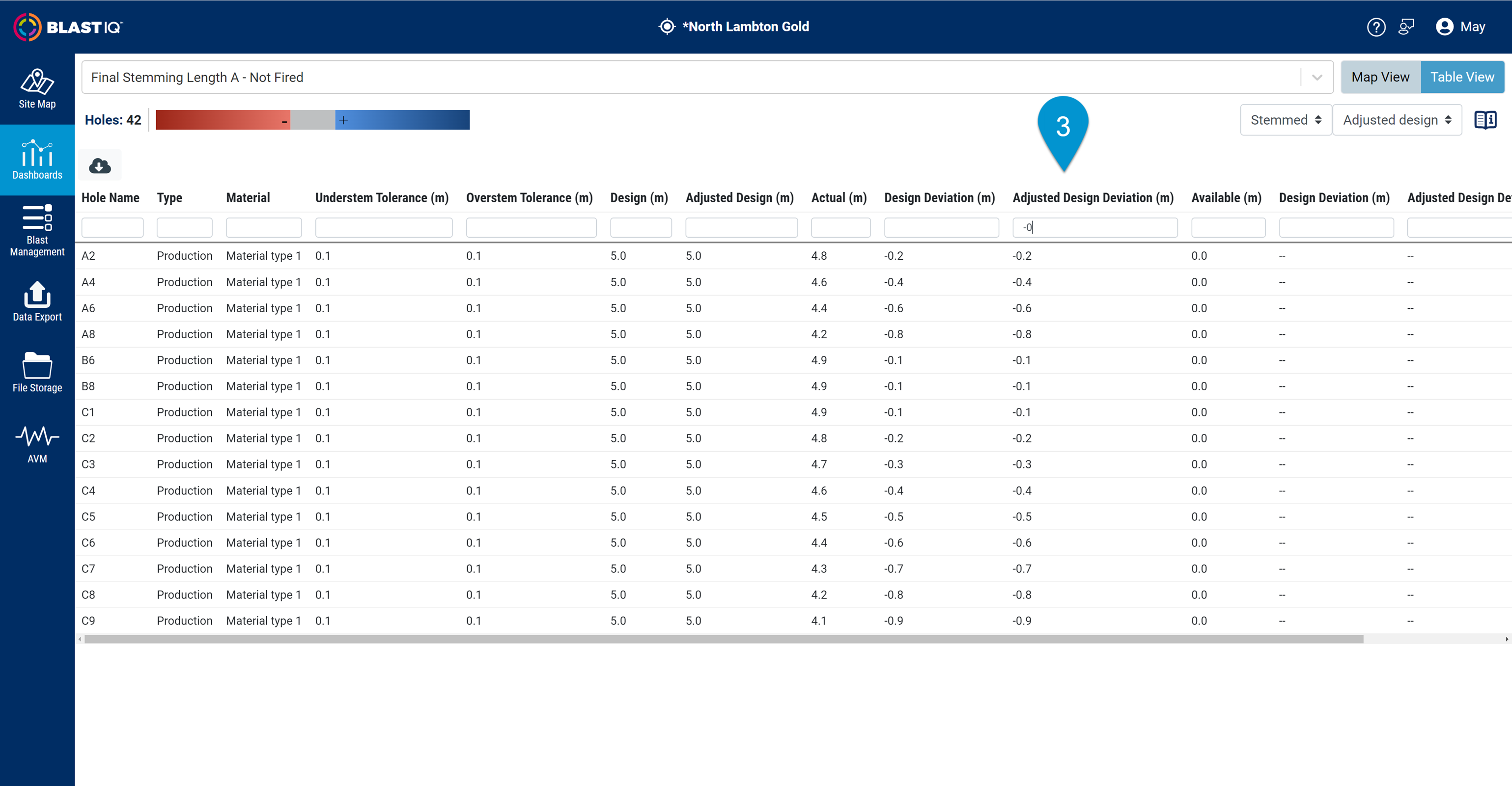The width and height of the screenshot is (1512, 786).
Task: Open the Stemmed selector dropdown
Action: 1286,120
